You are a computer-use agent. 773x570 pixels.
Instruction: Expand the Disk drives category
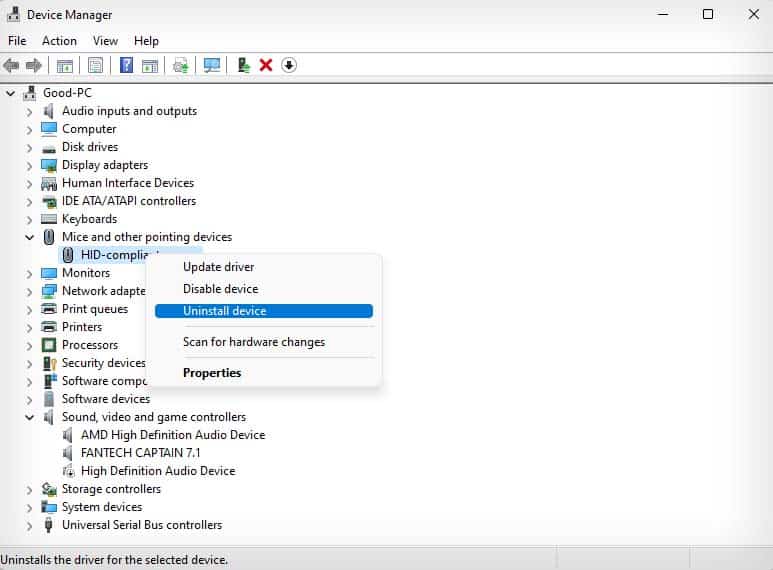(x=29, y=148)
